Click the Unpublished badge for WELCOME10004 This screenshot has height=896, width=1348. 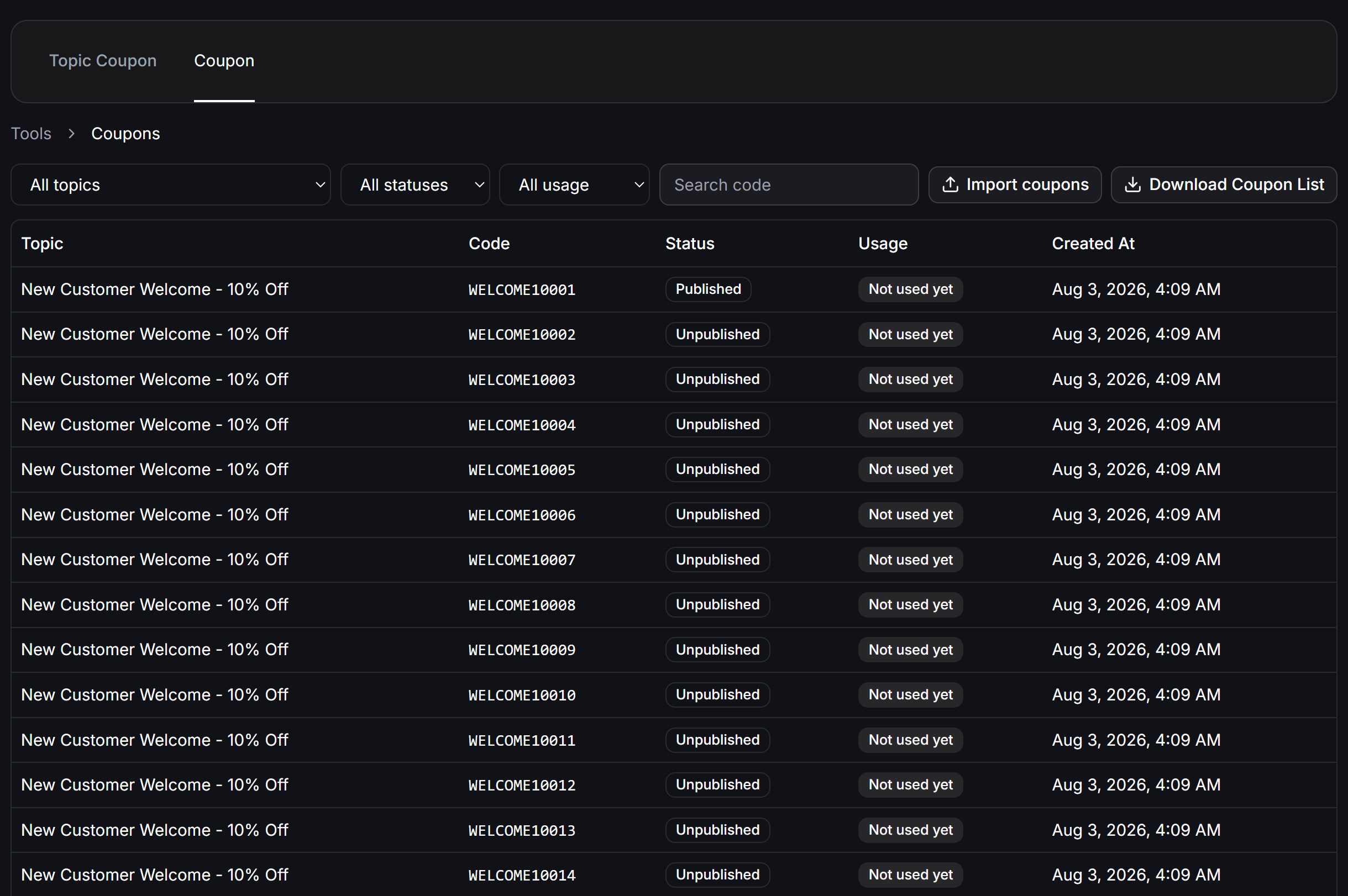(717, 425)
